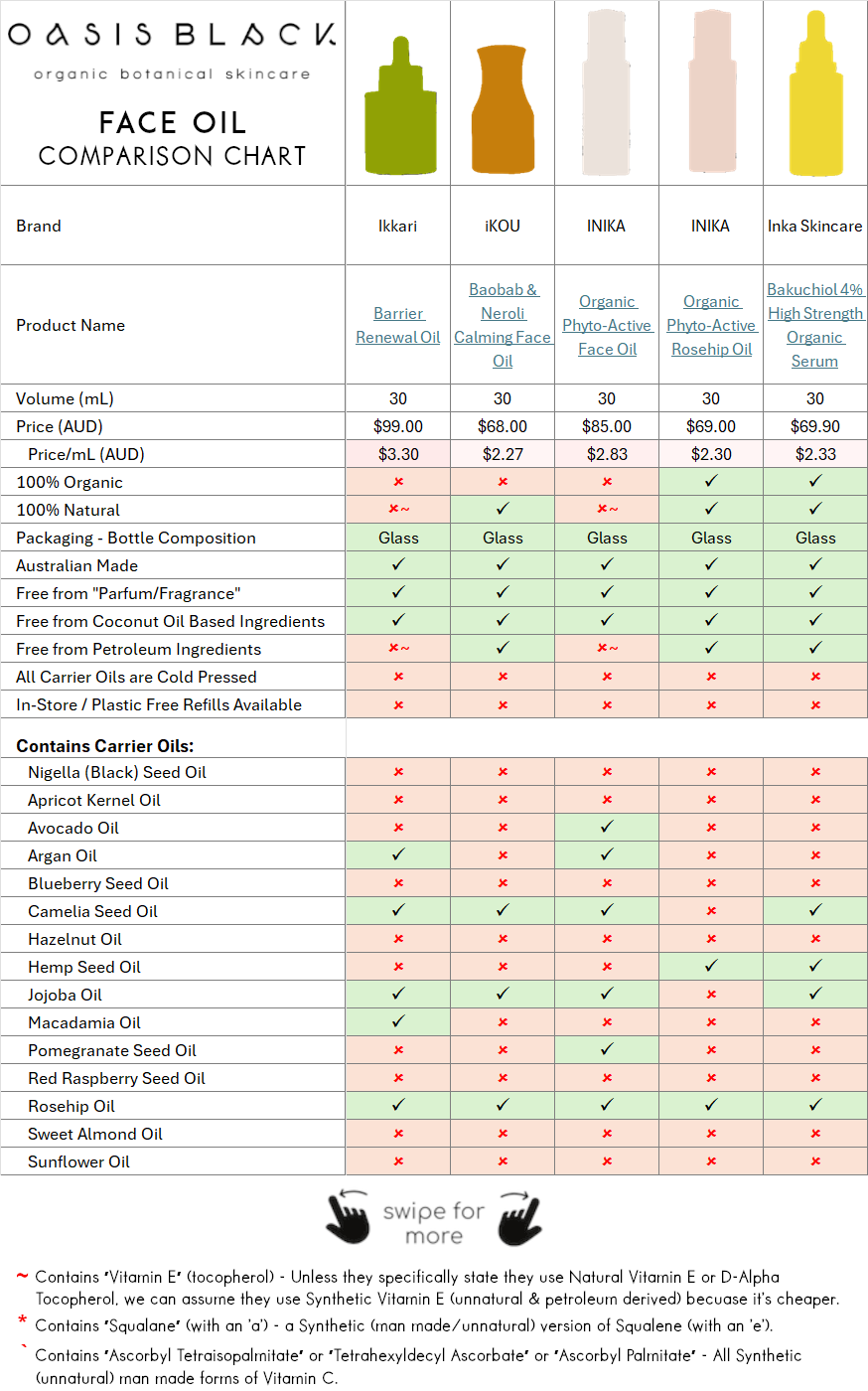Click the $2.83 price per mL cell
This screenshot has width=868, height=1391.
point(607,454)
